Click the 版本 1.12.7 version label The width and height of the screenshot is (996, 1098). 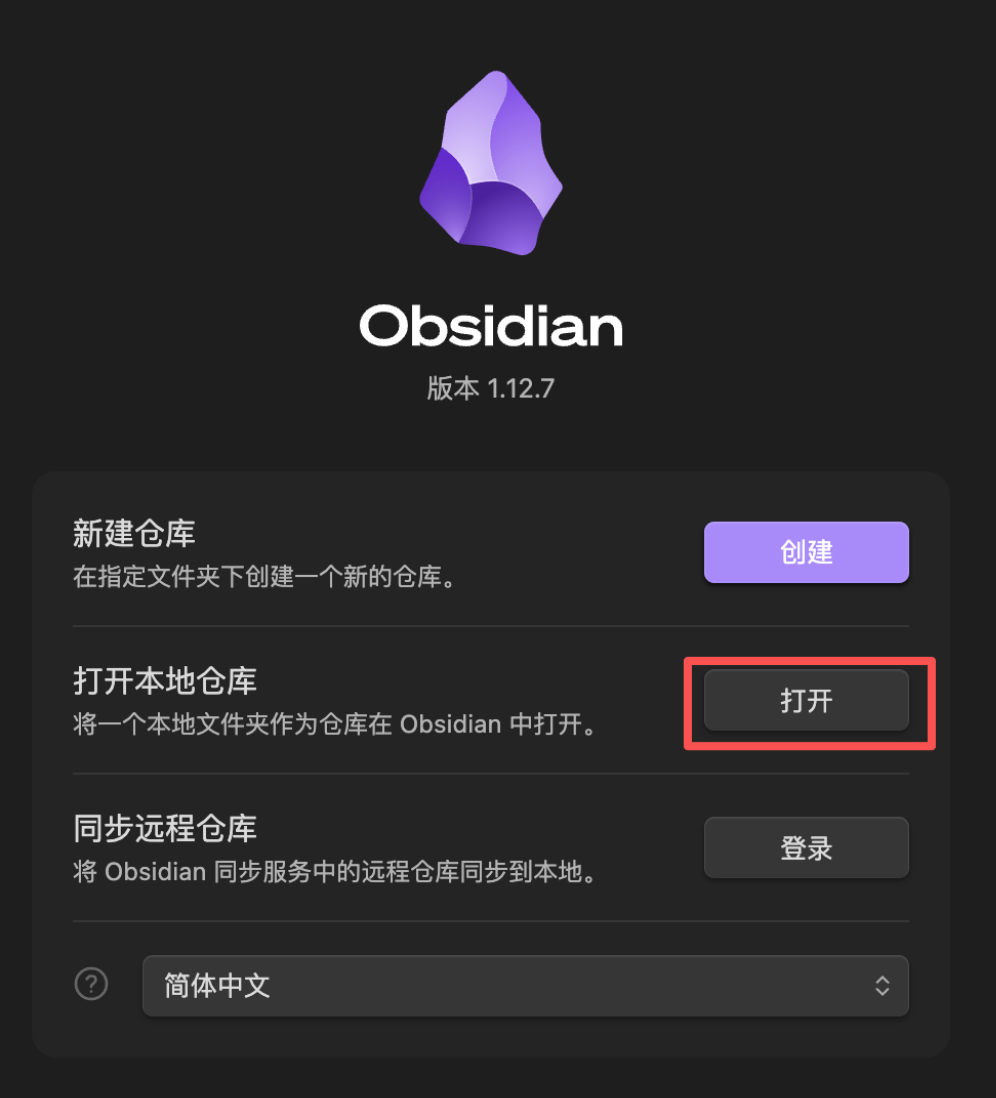(491, 388)
